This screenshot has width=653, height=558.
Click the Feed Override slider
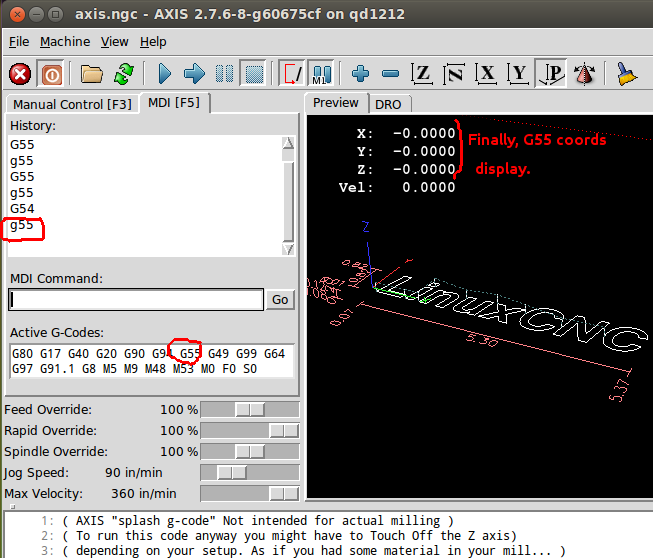point(249,410)
